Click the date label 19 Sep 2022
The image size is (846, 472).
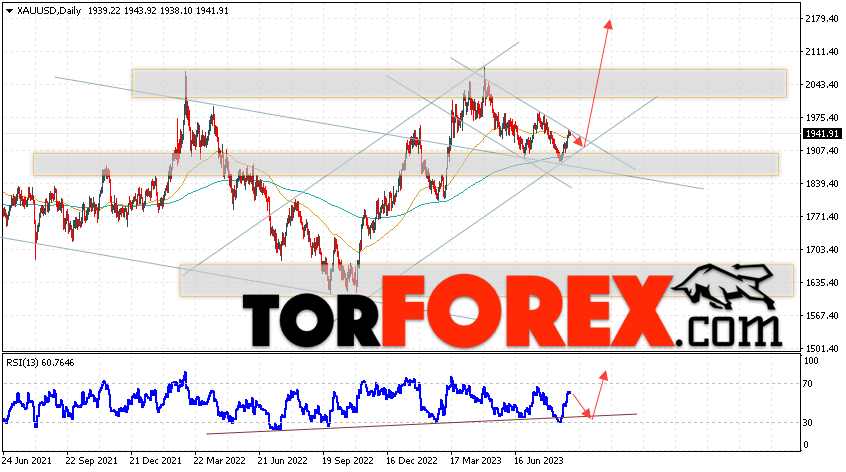tap(347, 461)
